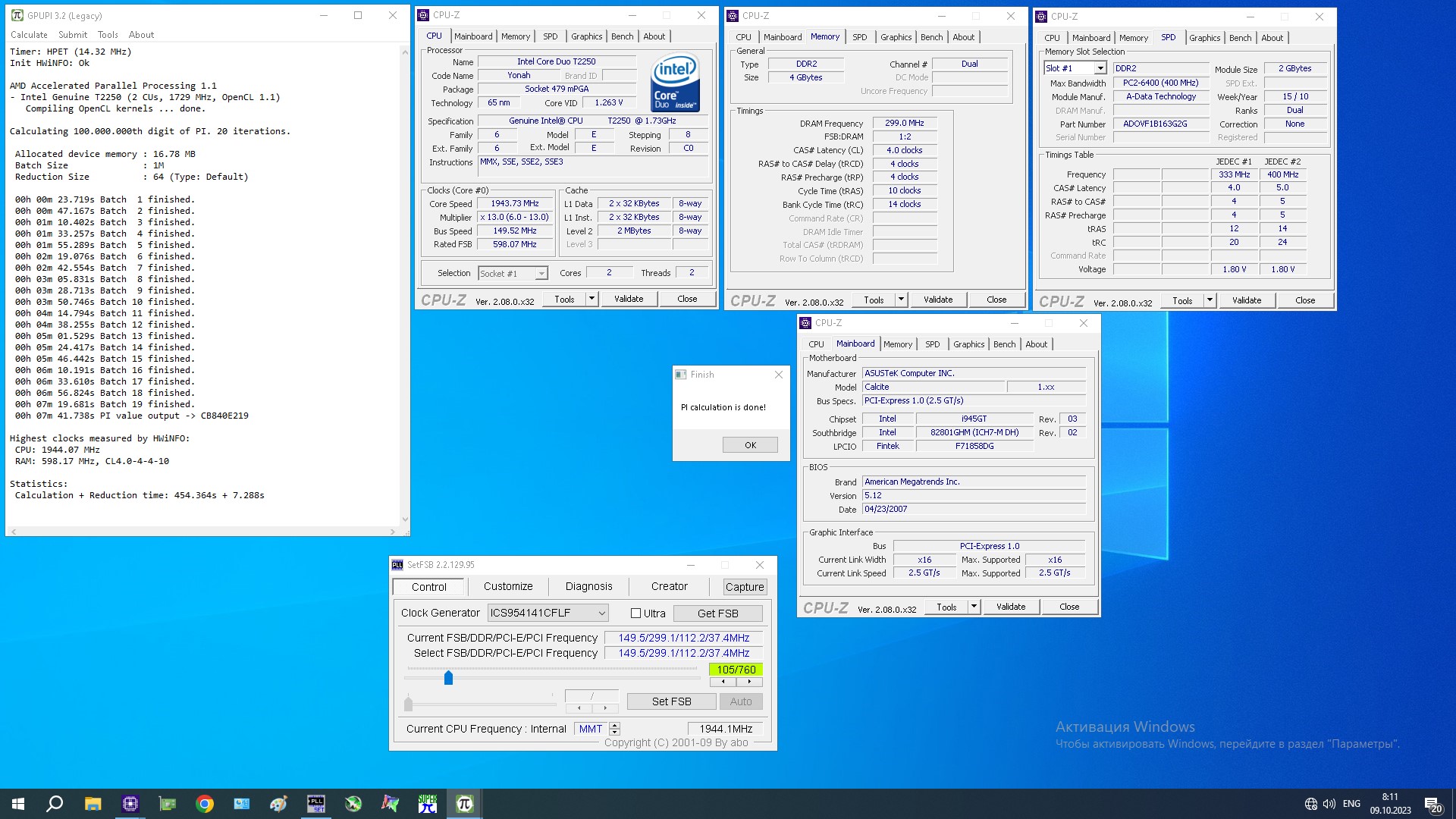The image size is (1456, 819).
Task: Switch to Customize tab in SetFSB
Action: (508, 586)
